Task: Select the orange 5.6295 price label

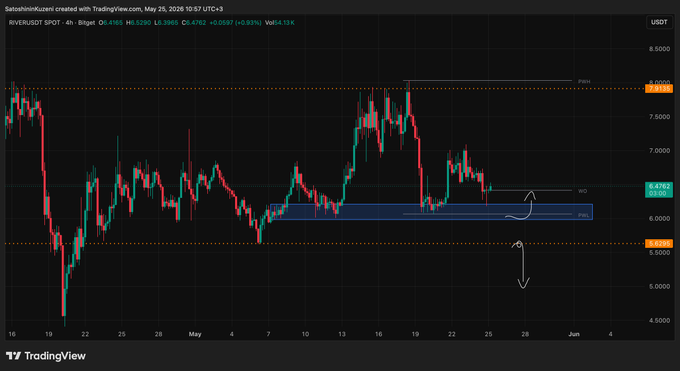Action: click(659, 243)
